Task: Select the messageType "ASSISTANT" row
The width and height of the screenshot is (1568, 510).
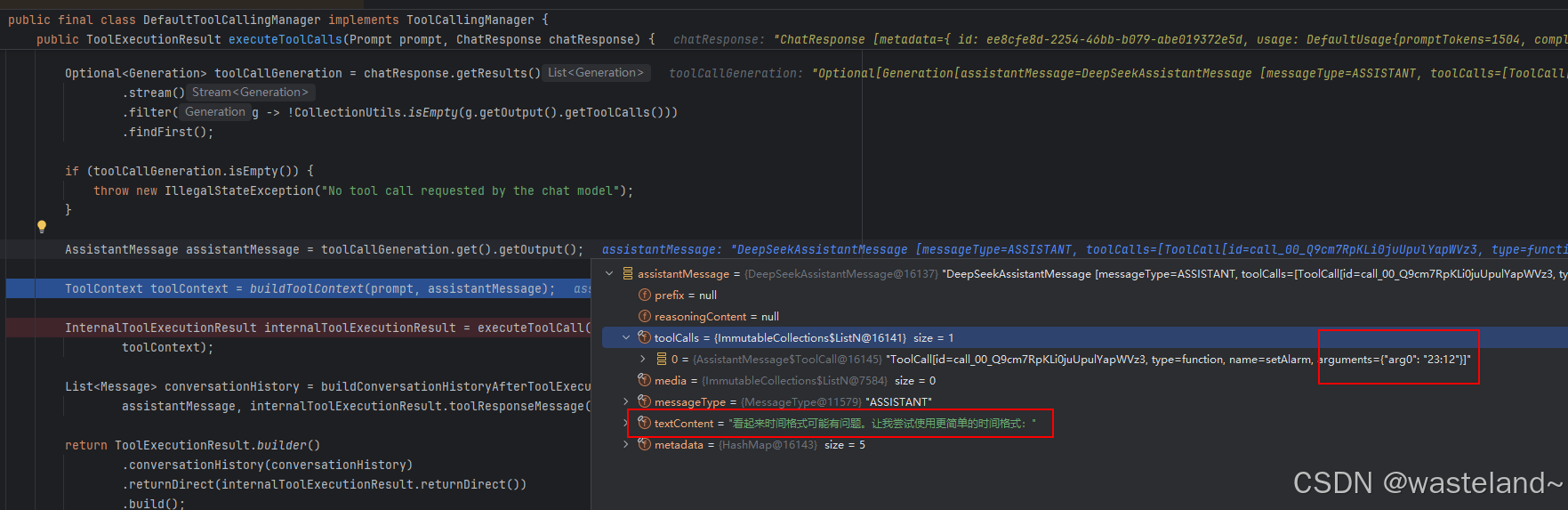Action: (1085, 401)
